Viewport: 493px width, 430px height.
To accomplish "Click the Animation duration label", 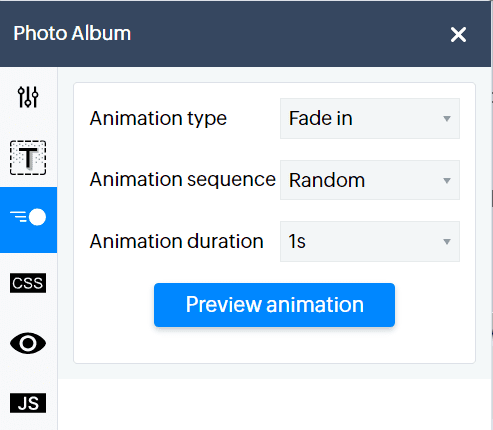I will (177, 241).
